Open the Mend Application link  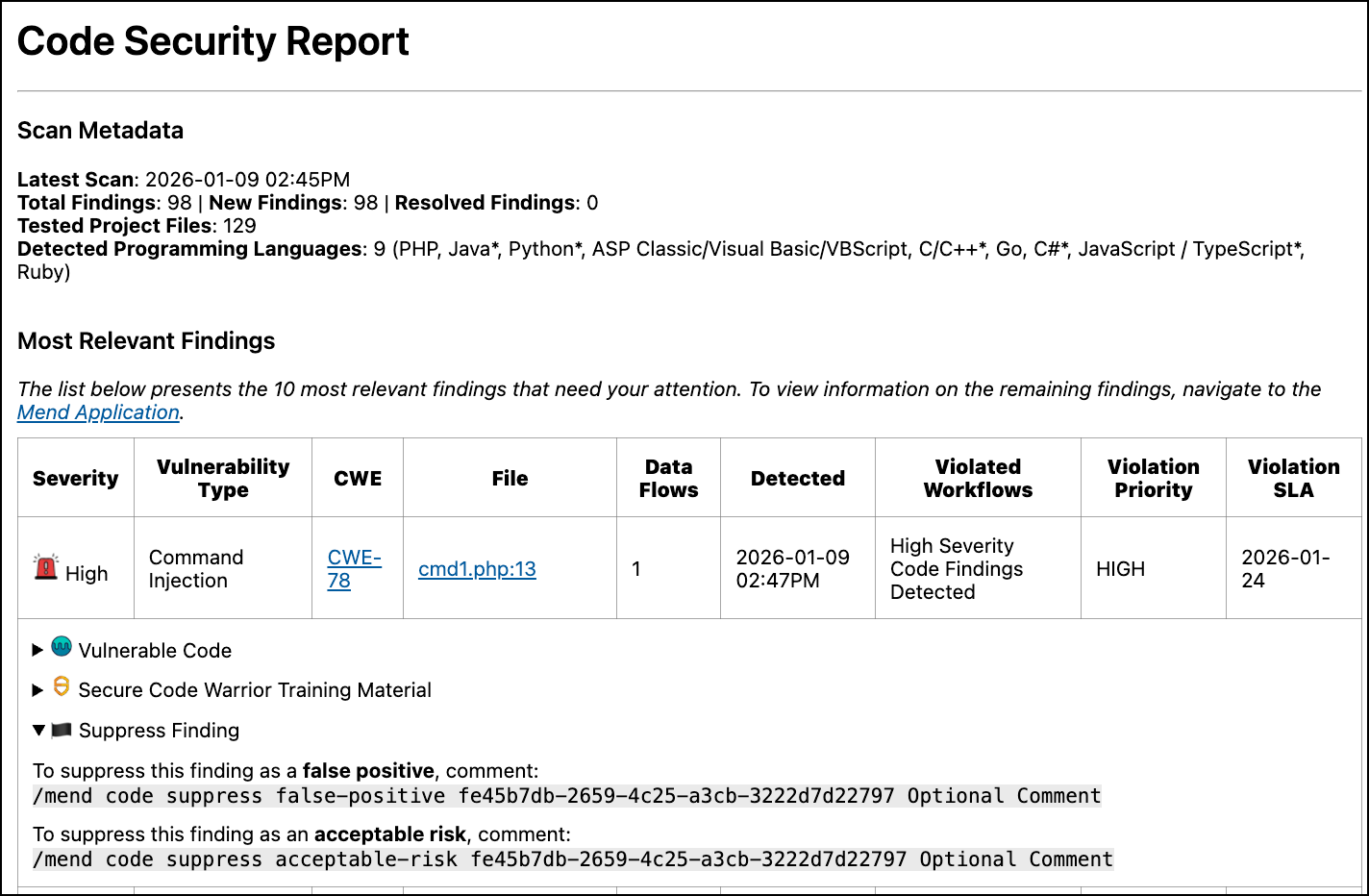click(x=98, y=412)
